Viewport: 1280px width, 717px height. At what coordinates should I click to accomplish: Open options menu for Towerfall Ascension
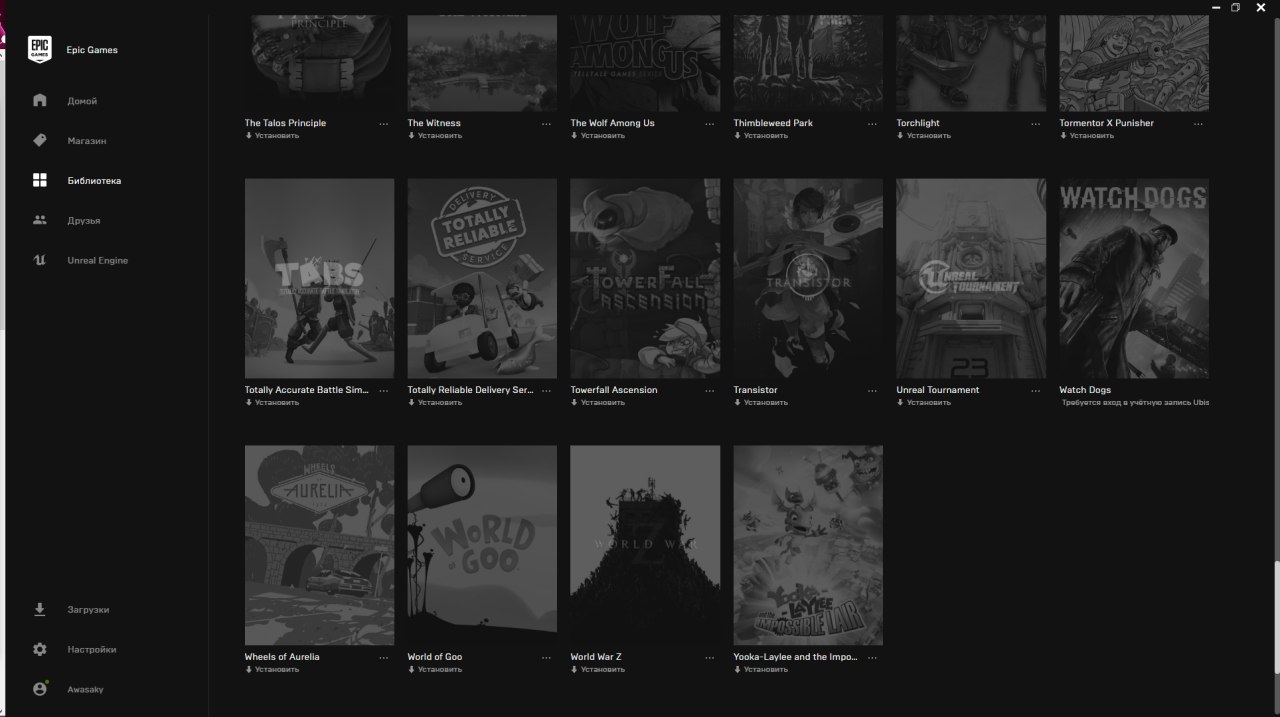click(x=710, y=391)
